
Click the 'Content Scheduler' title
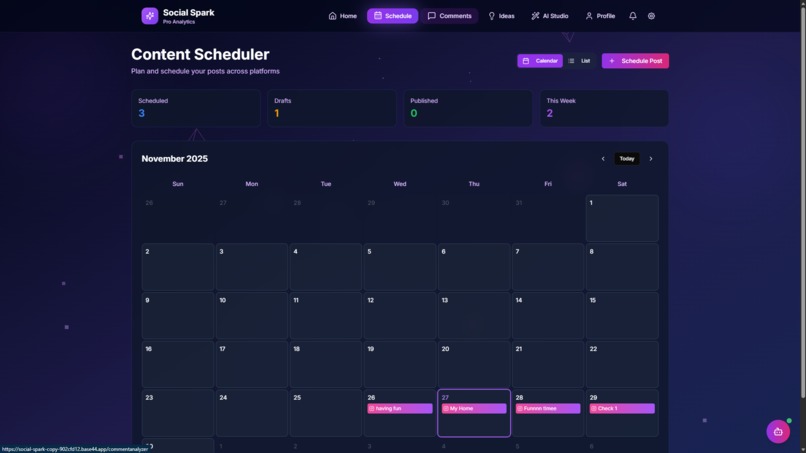(200, 54)
